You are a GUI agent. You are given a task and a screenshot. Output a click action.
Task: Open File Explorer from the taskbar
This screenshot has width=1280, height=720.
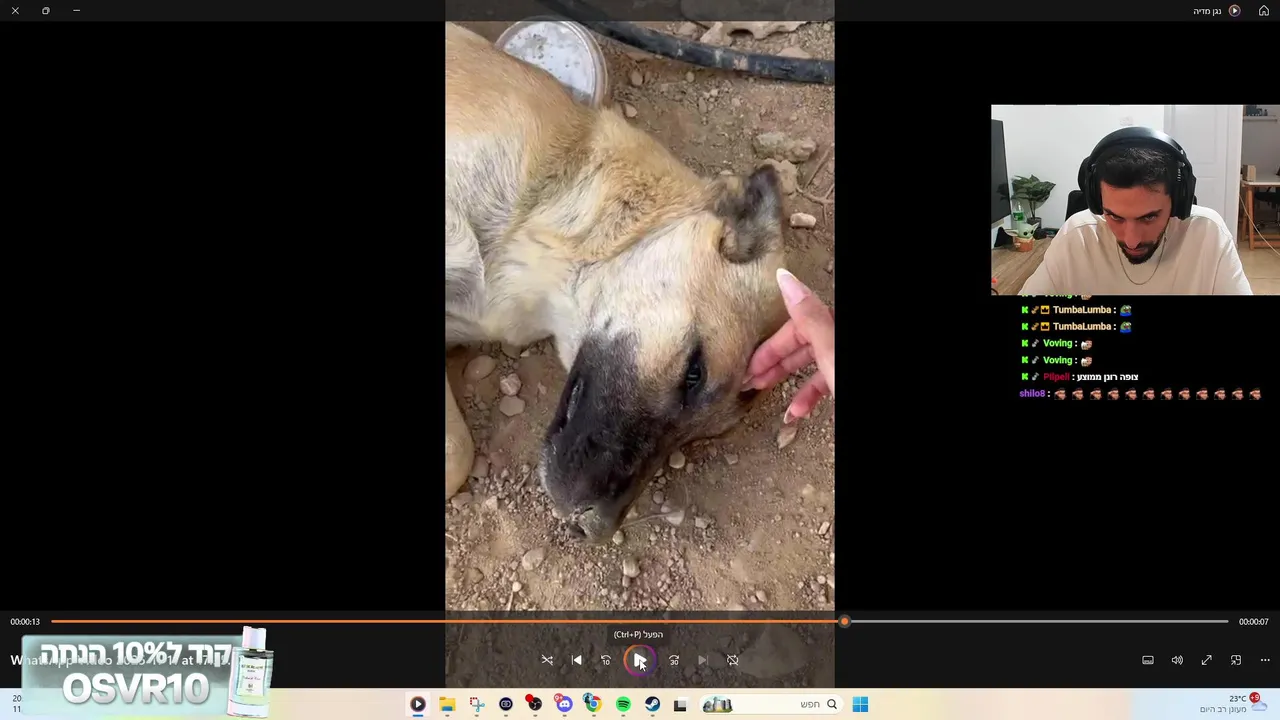point(447,704)
